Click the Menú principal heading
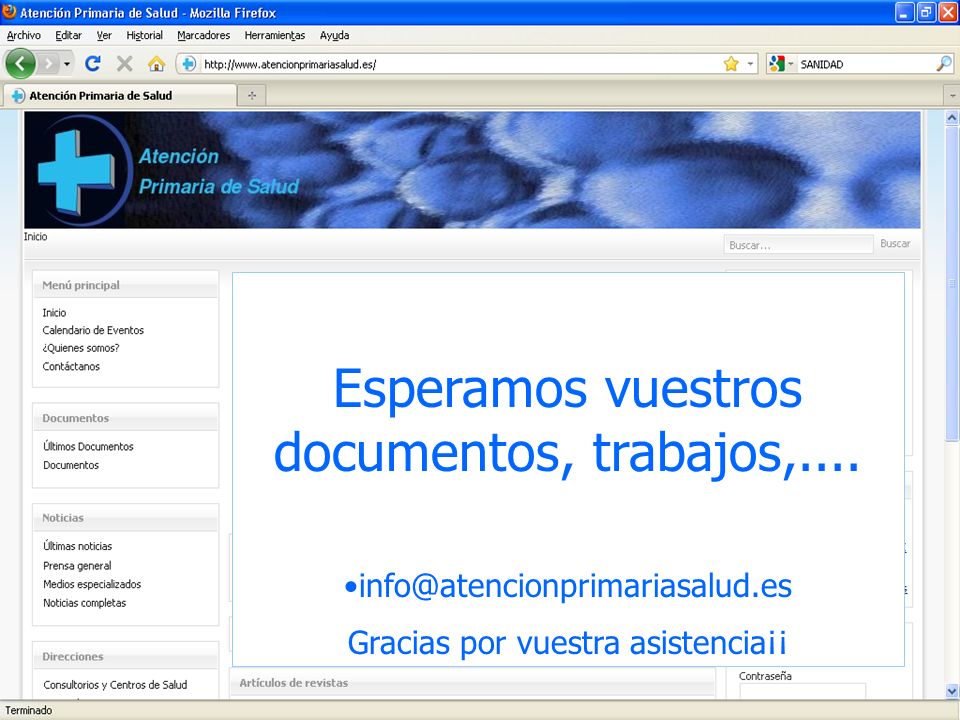This screenshot has width=960, height=720. 81,285
